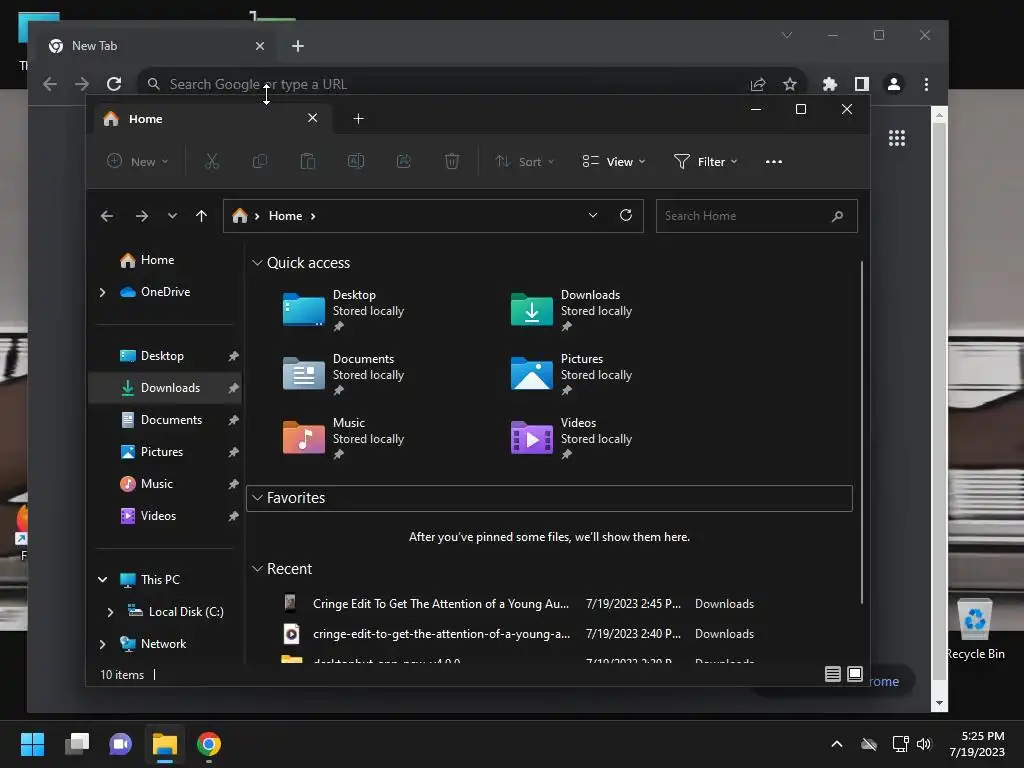
Task: Open a new Chrome tab with plus button
Action: click(x=298, y=46)
